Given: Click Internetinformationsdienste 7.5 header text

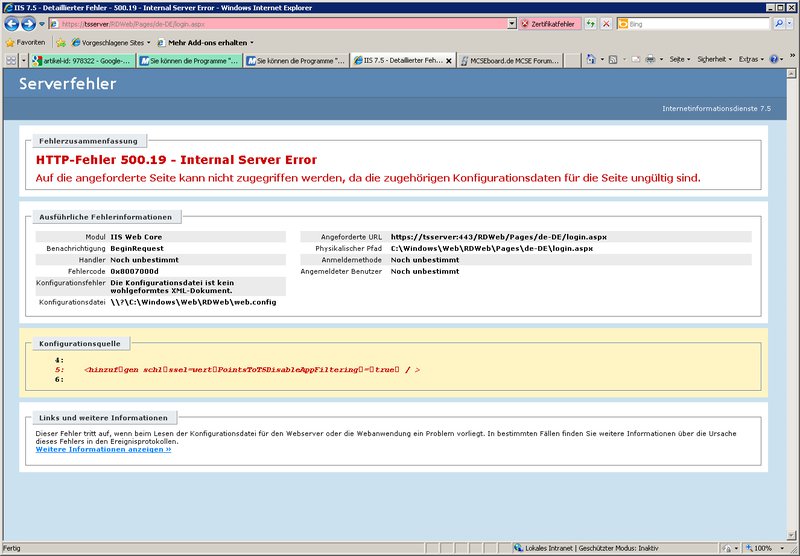Looking at the screenshot, I should point(716,109).
